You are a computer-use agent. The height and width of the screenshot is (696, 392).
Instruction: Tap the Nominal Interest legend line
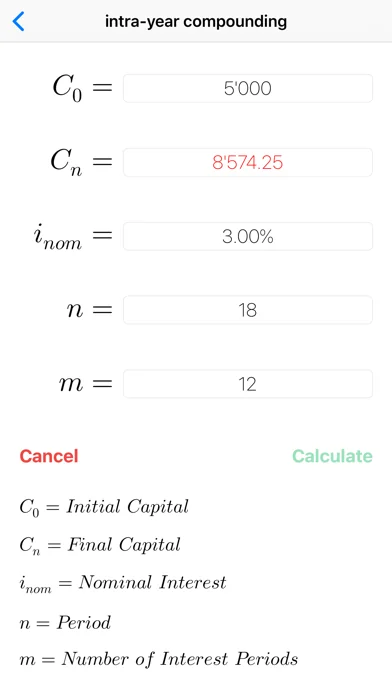tap(123, 584)
